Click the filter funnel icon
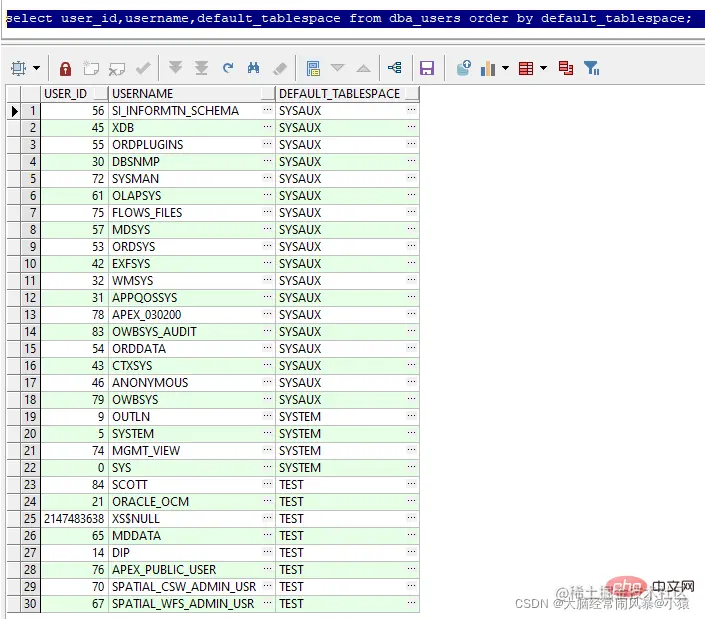The image size is (705, 619). point(592,68)
